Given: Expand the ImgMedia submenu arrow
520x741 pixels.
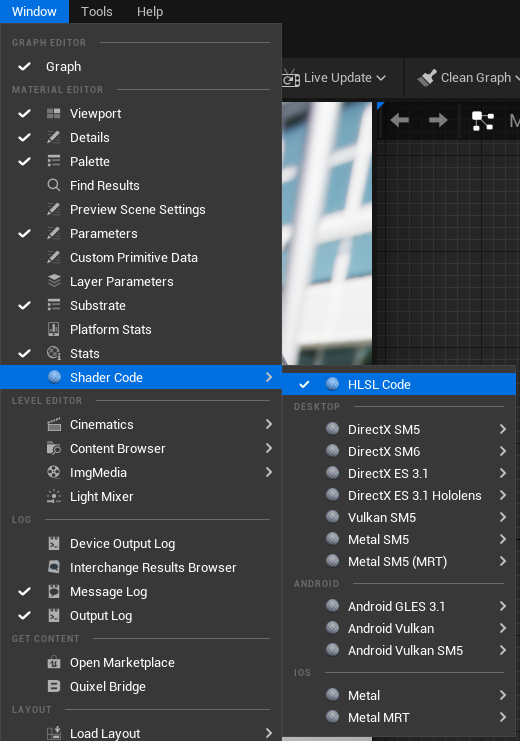Looking at the screenshot, I should click(x=269, y=472).
